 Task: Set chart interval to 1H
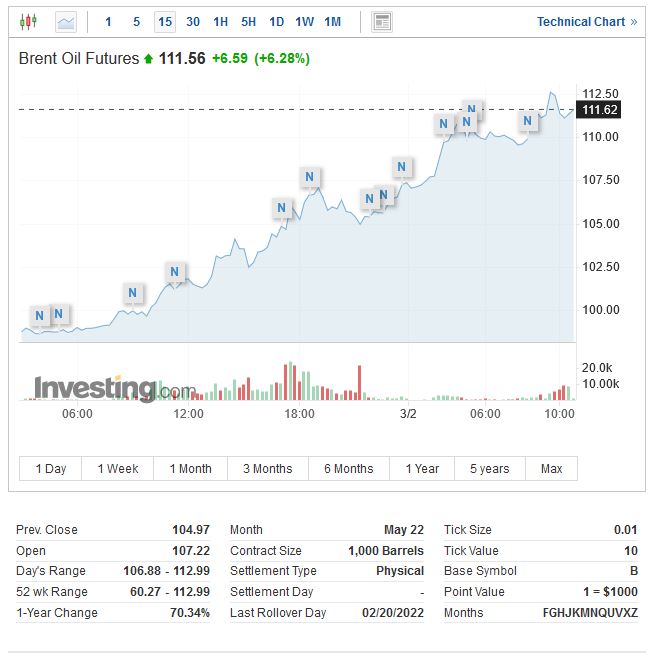click(221, 21)
